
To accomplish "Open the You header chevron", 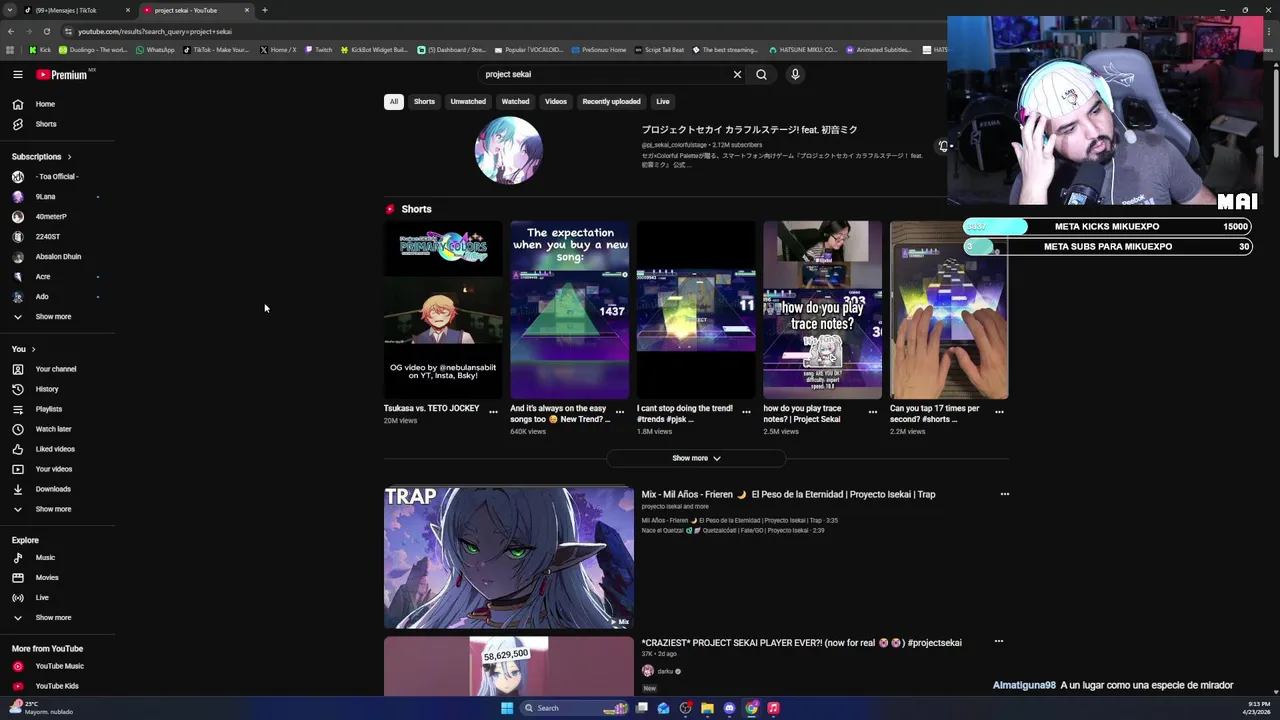I will (x=33, y=349).
